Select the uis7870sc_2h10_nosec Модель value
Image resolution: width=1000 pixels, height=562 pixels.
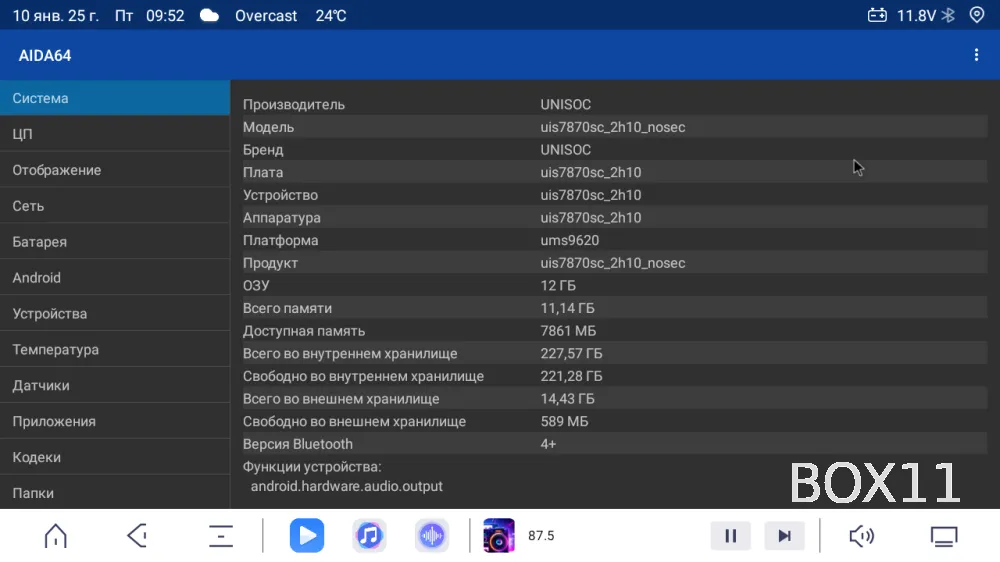tap(613, 127)
